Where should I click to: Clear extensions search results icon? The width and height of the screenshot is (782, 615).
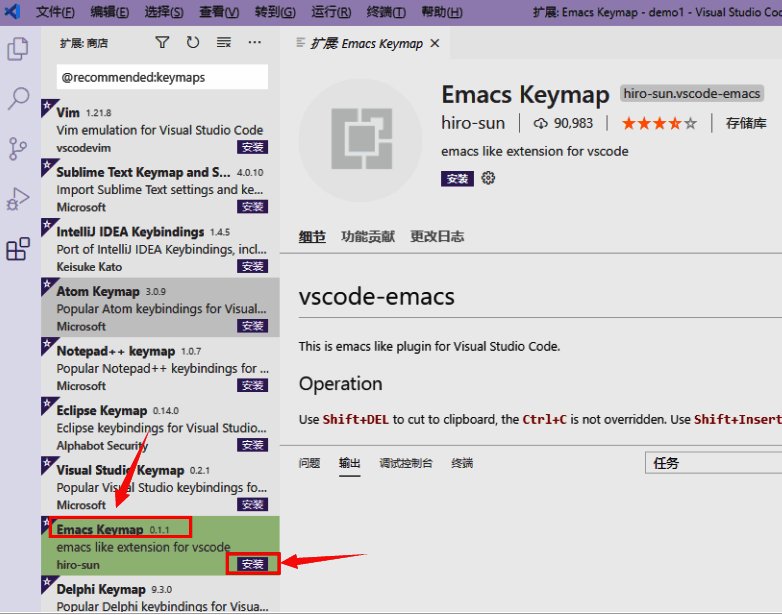[x=224, y=43]
